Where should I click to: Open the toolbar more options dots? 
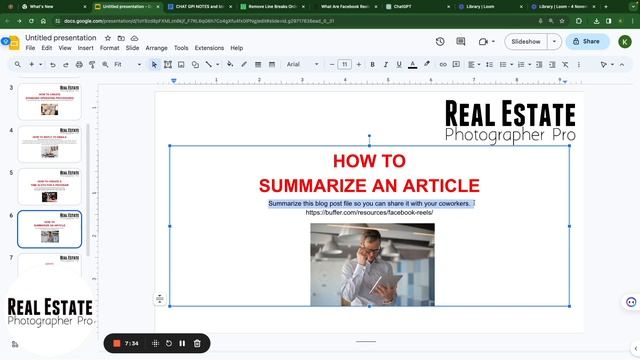(579, 64)
